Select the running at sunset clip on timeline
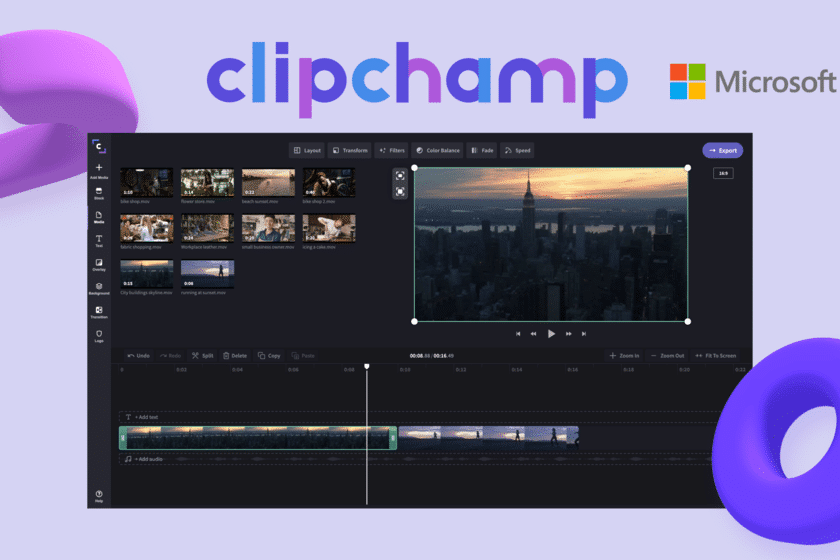This screenshot has height=560, width=840. [x=489, y=438]
